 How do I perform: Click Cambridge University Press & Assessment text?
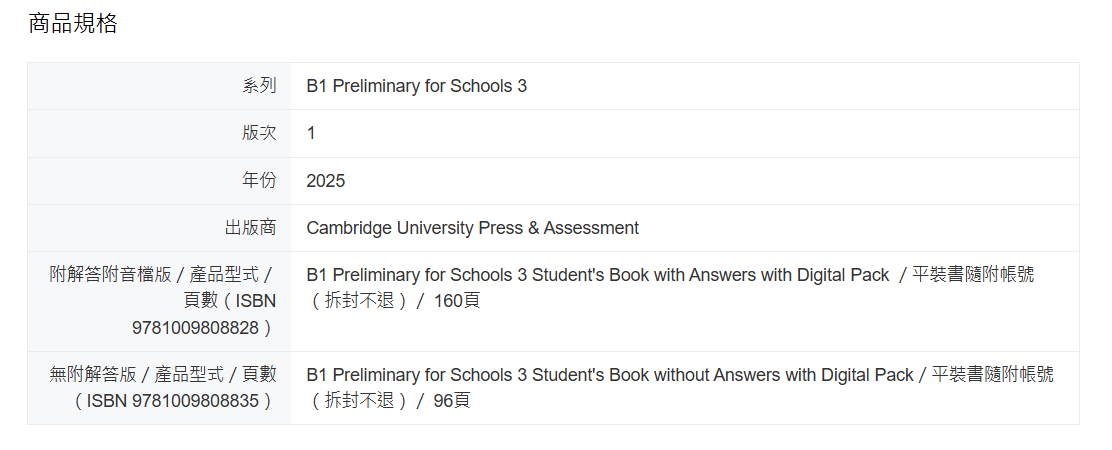coord(472,227)
